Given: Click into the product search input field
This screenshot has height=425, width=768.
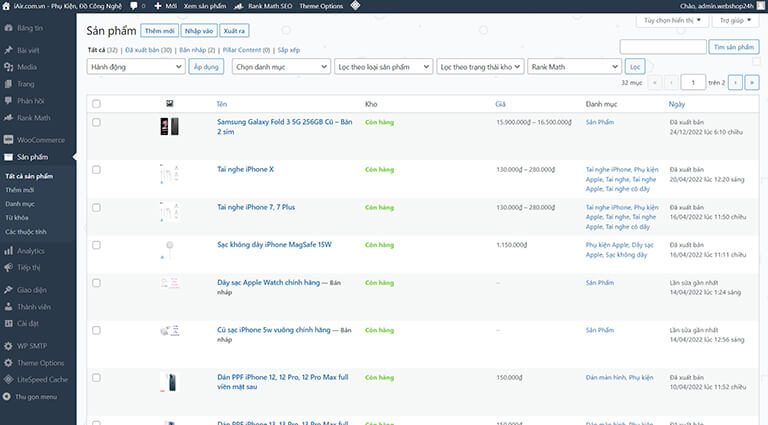Looking at the screenshot, I should tap(662, 47).
